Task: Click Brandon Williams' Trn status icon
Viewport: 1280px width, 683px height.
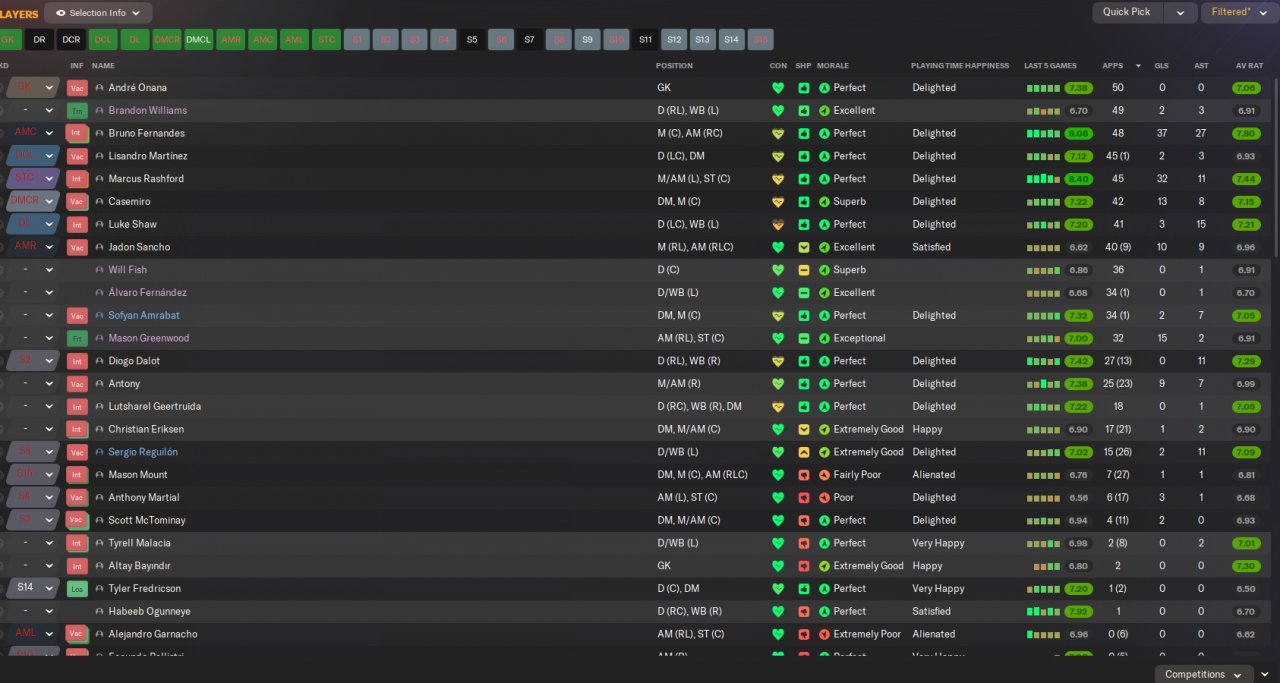Action: click(77, 111)
